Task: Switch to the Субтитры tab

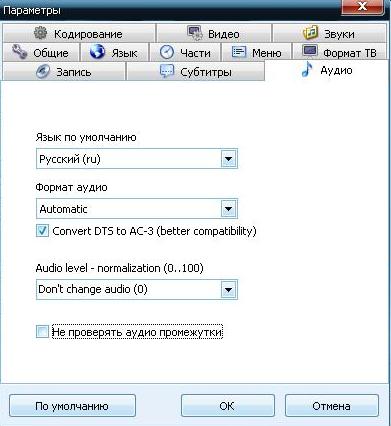Action: click(x=196, y=72)
